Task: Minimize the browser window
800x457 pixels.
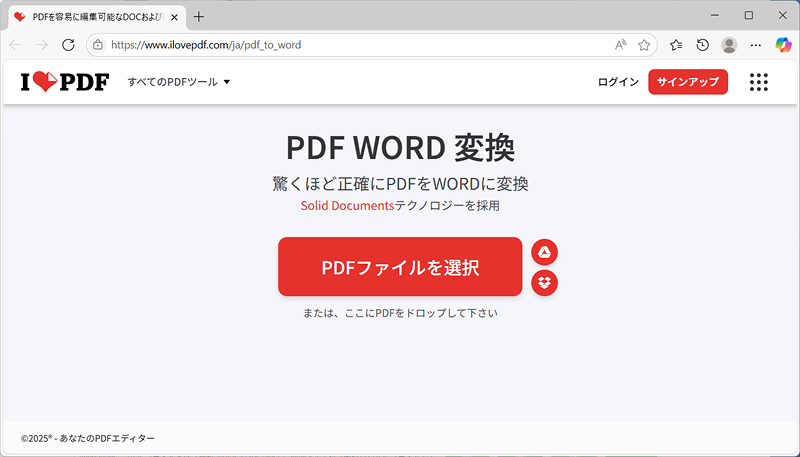Action: (715, 15)
